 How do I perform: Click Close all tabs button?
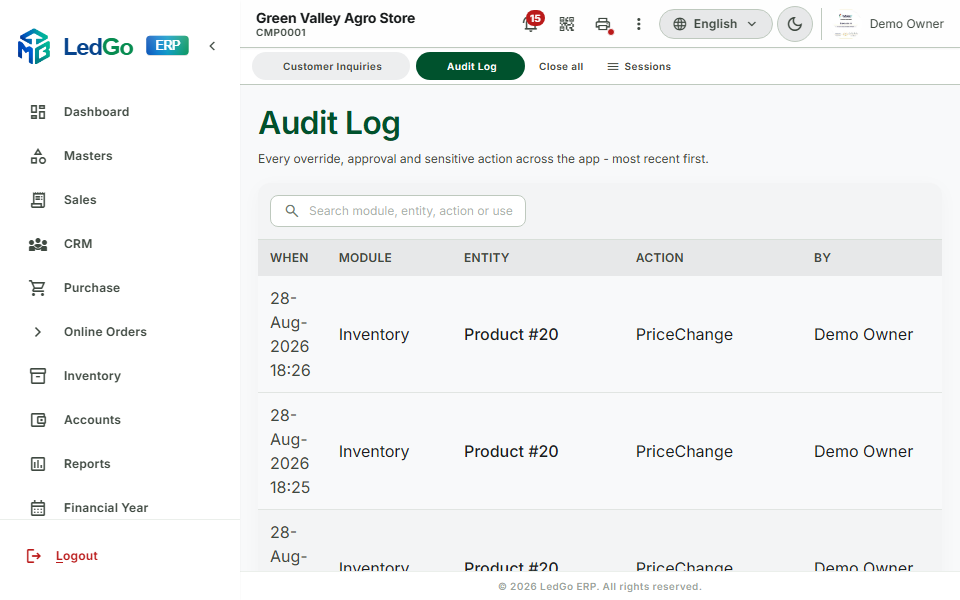561,67
